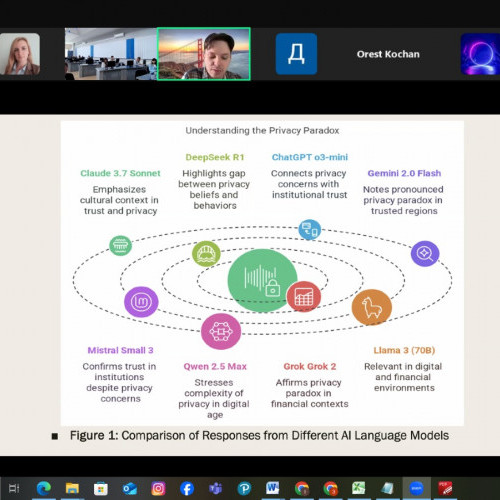Switch to the Word document in the taskbar
The height and width of the screenshot is (500, 500).
tap(273, 489)
